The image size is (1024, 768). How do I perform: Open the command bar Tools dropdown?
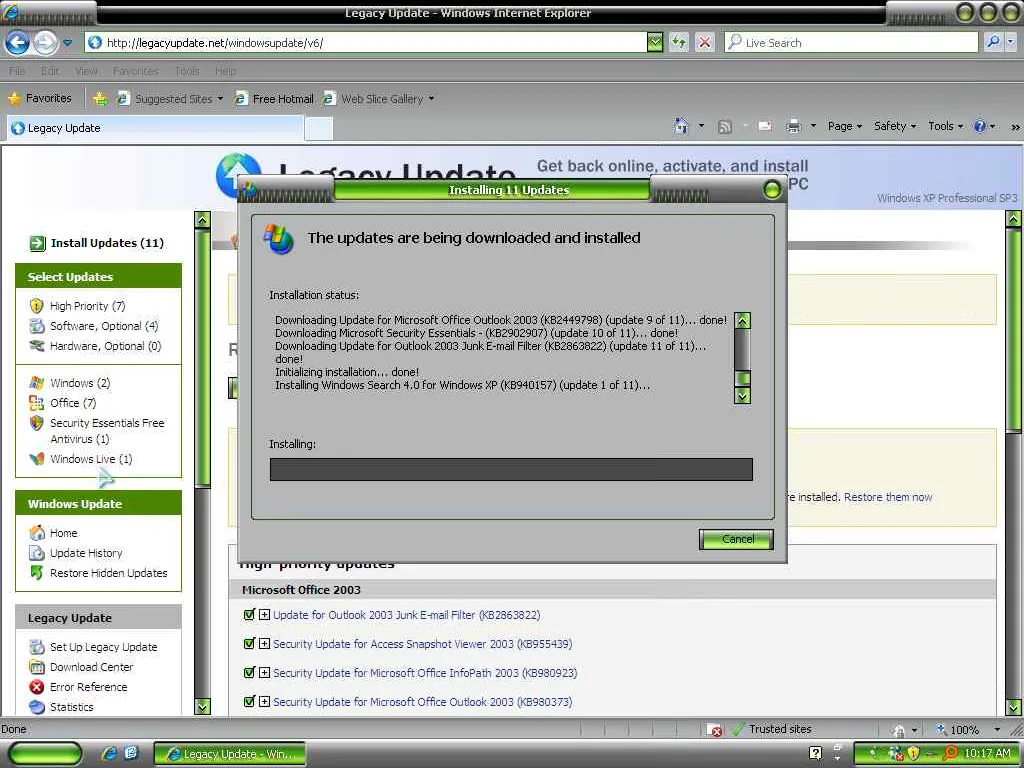[x=945, y=126]
